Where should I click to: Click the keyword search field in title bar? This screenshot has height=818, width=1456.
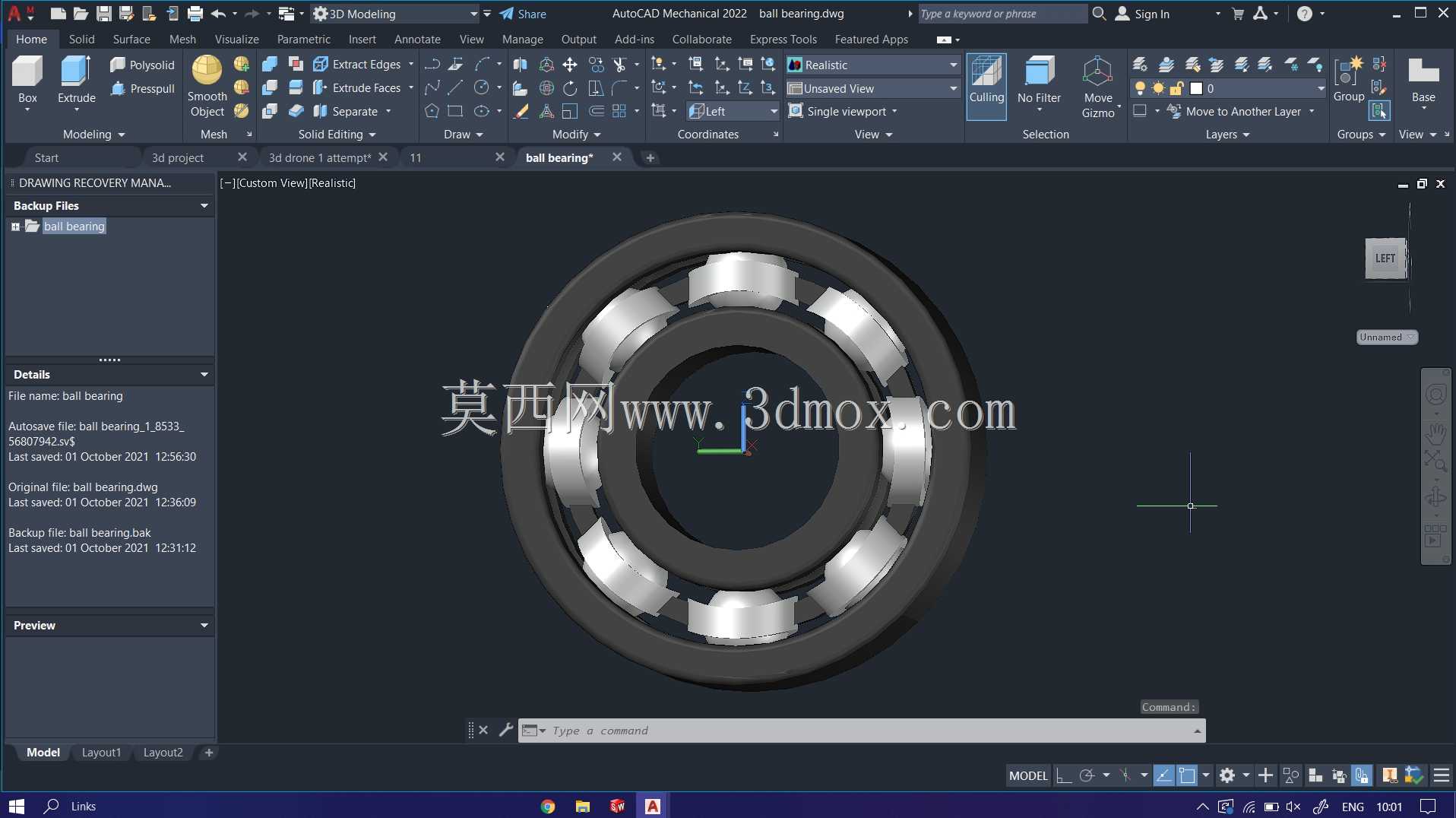tap(1002, 14)
